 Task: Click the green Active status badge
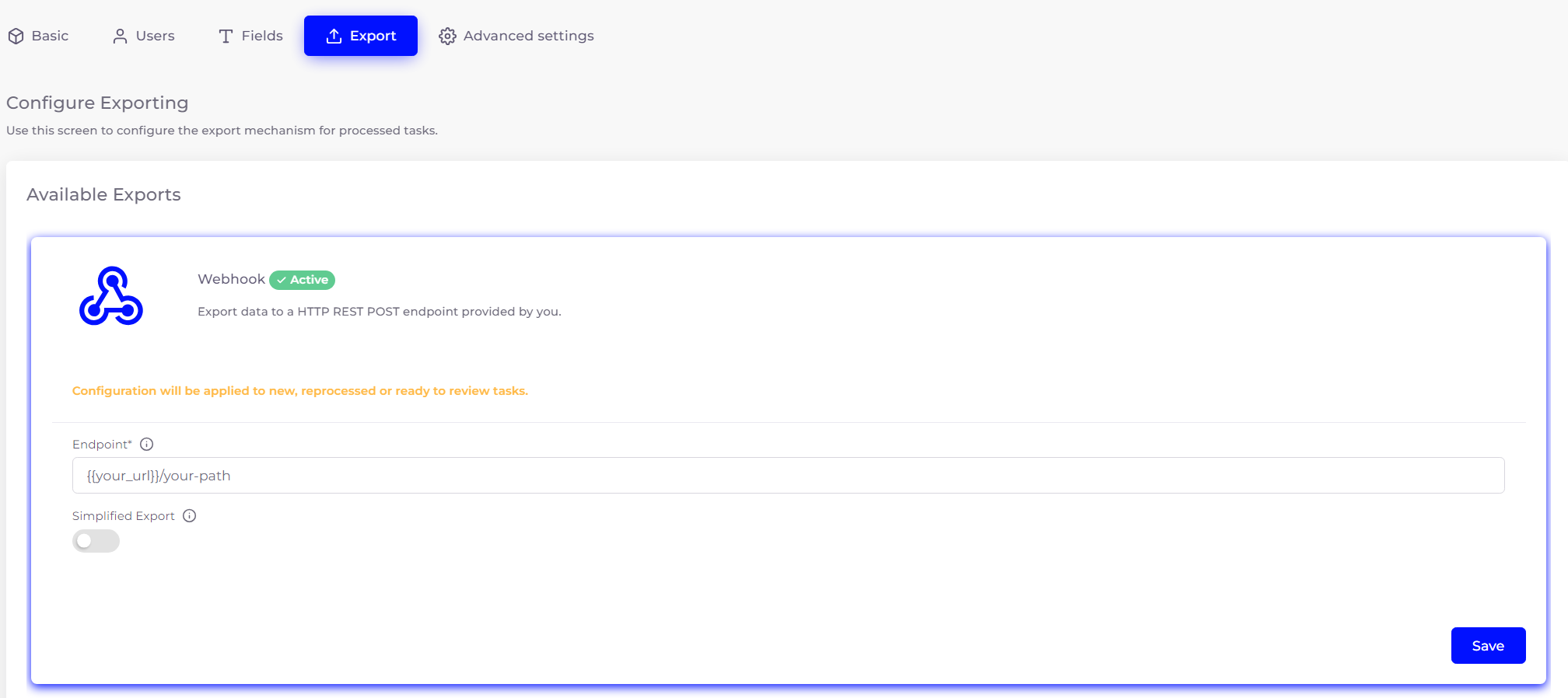click(302, 280)
